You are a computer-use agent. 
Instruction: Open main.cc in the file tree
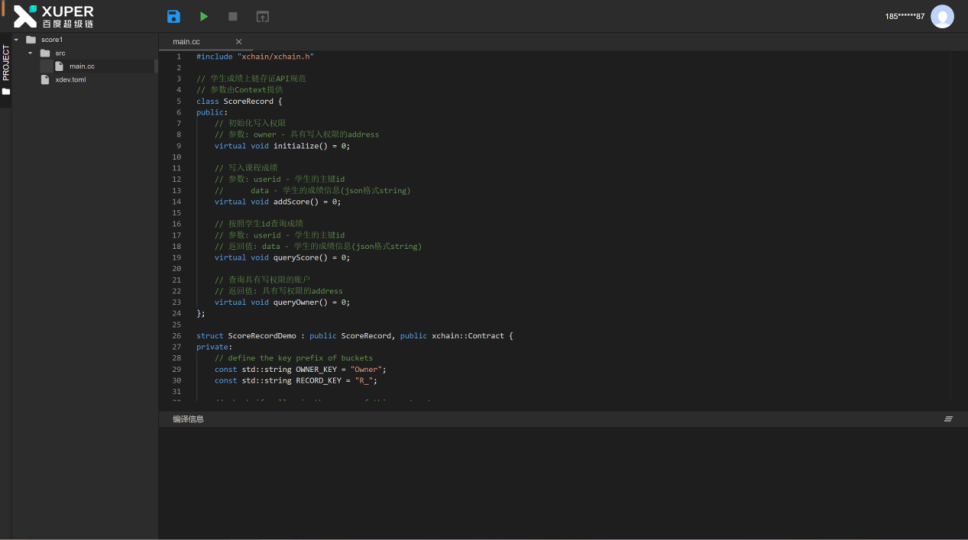[x=82, y=66]
